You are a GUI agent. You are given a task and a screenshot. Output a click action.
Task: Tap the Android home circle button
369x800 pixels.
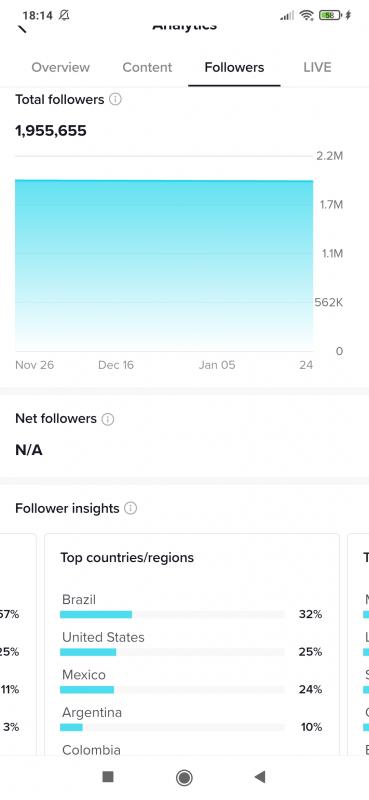point(184,778)
